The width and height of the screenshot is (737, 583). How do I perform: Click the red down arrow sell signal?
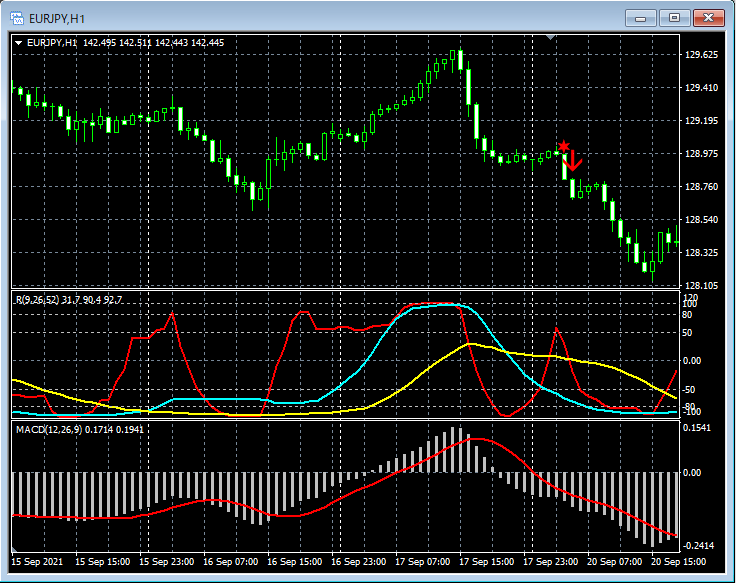[x=574, y=160]
